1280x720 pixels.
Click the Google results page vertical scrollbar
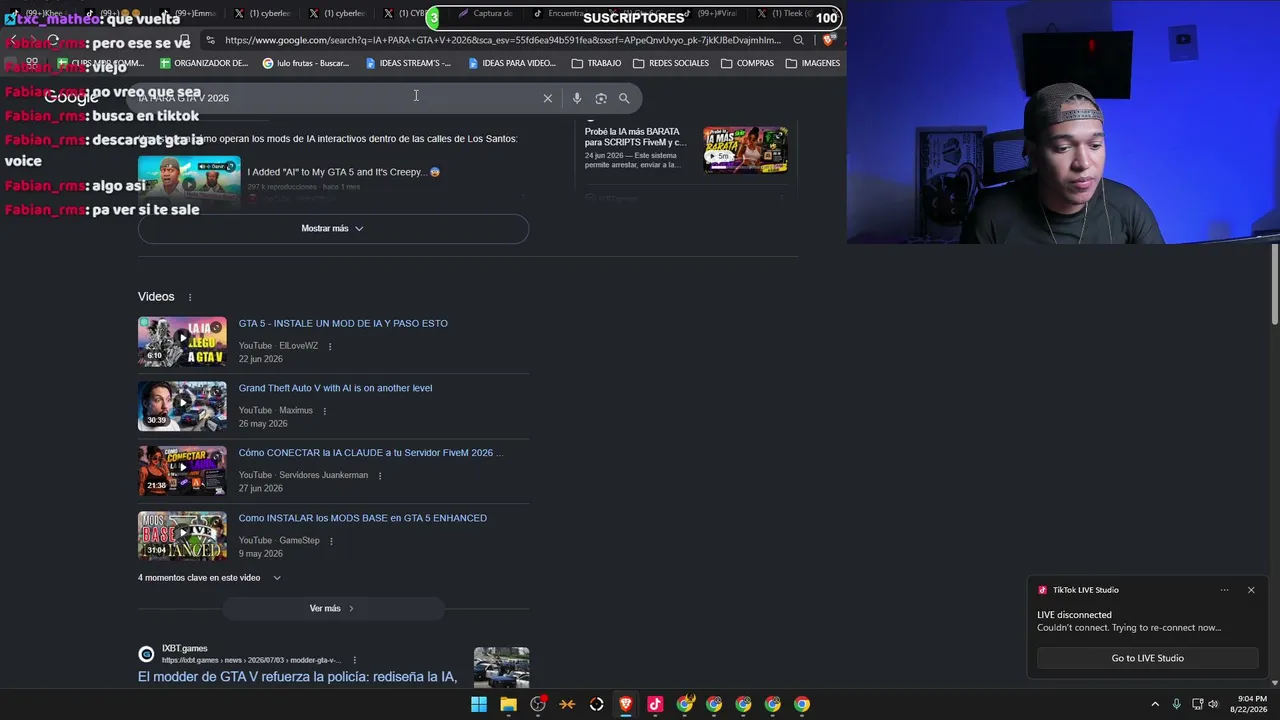pos(1274,284)
